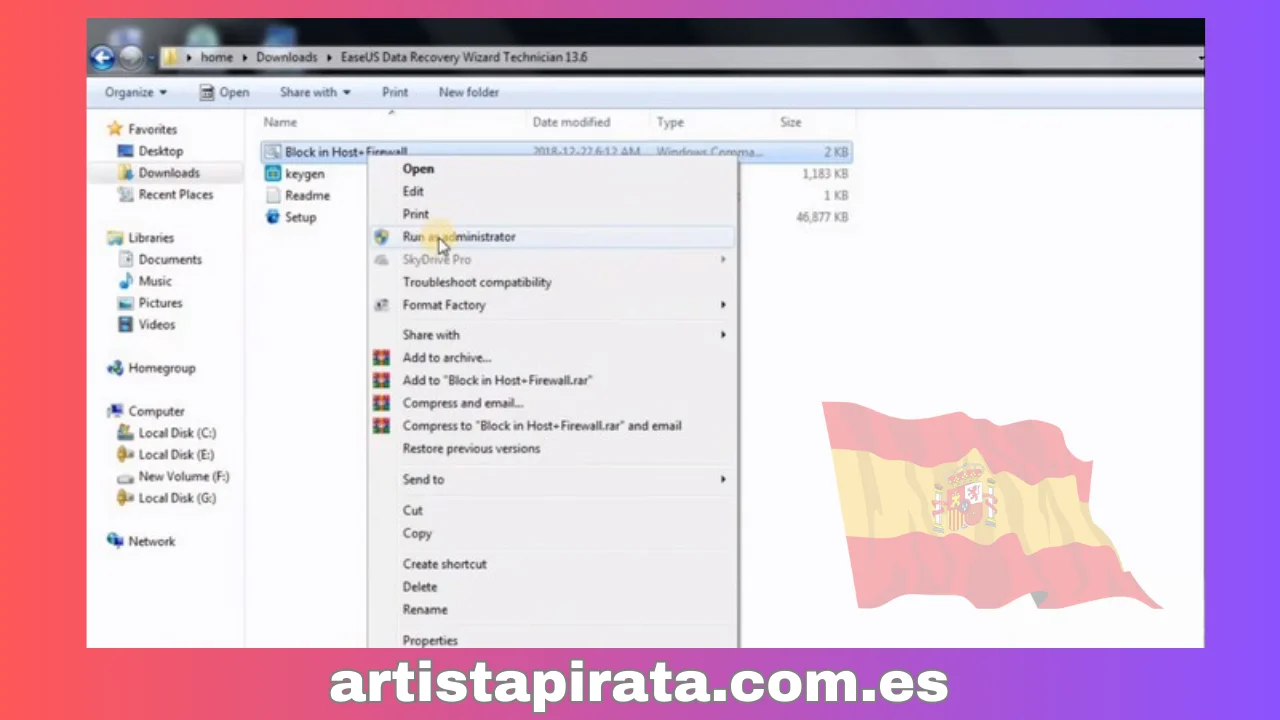Click the Readme file icon
Viewport: 1280px width, 720px height.
pos(272,196)
